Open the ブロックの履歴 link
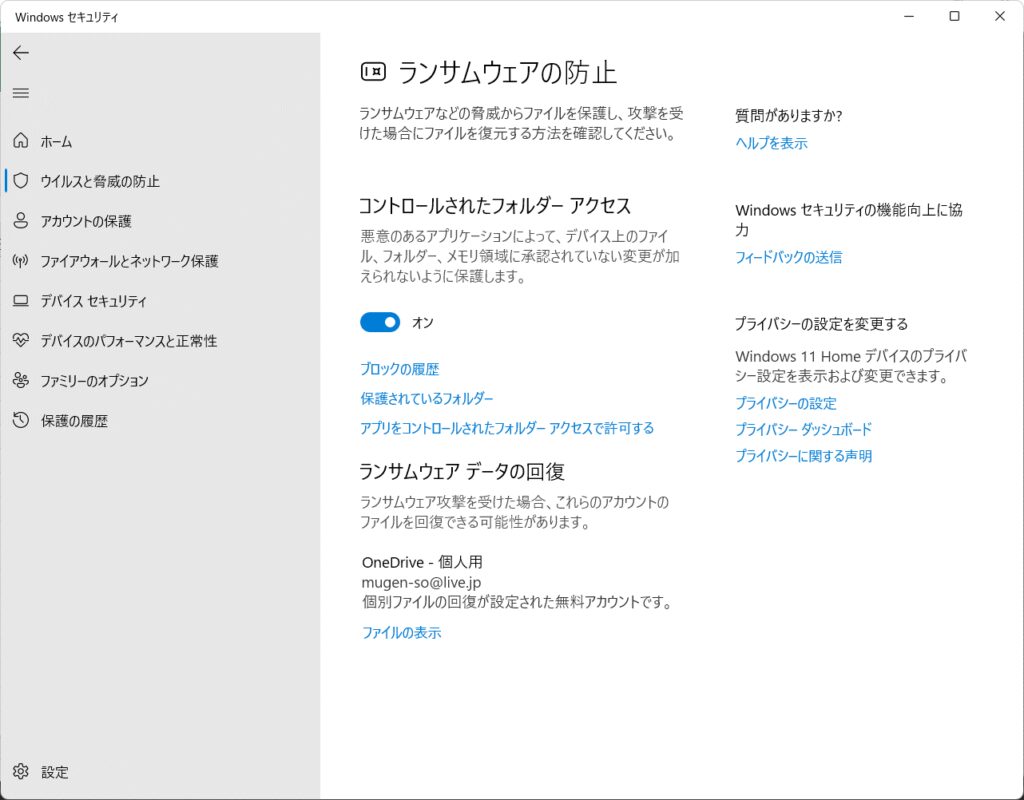1024x800 pixels. pyautogui.click(x=400, y=369)
